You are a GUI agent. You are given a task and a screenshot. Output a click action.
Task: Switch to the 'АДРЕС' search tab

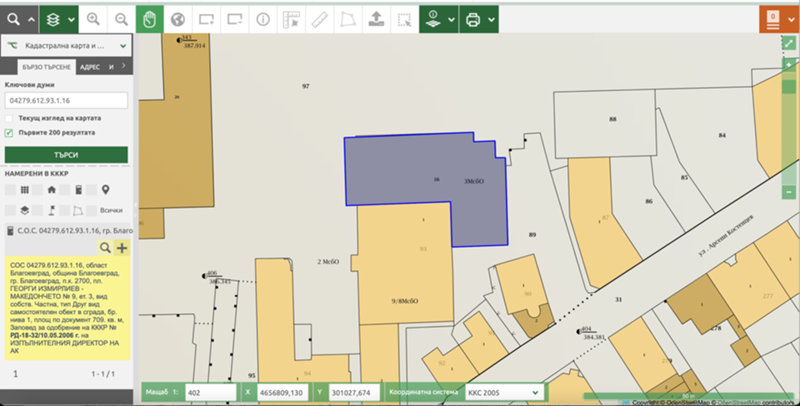[x=89, y=67]
